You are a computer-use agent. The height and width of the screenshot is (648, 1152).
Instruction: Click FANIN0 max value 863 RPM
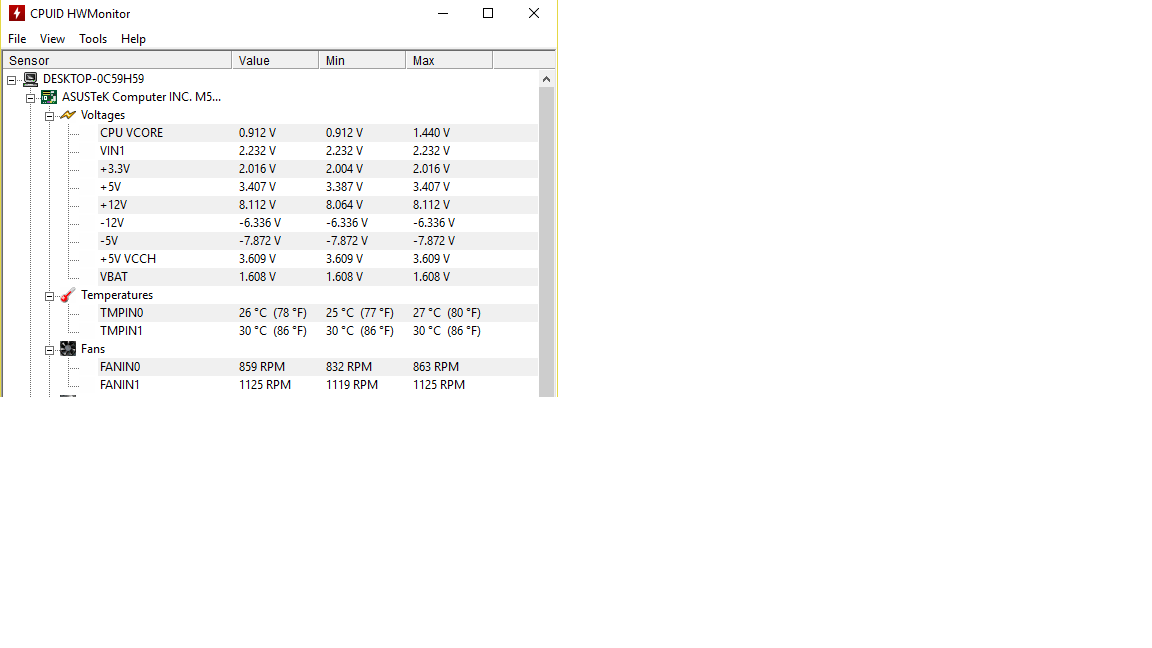pos(436,367)
